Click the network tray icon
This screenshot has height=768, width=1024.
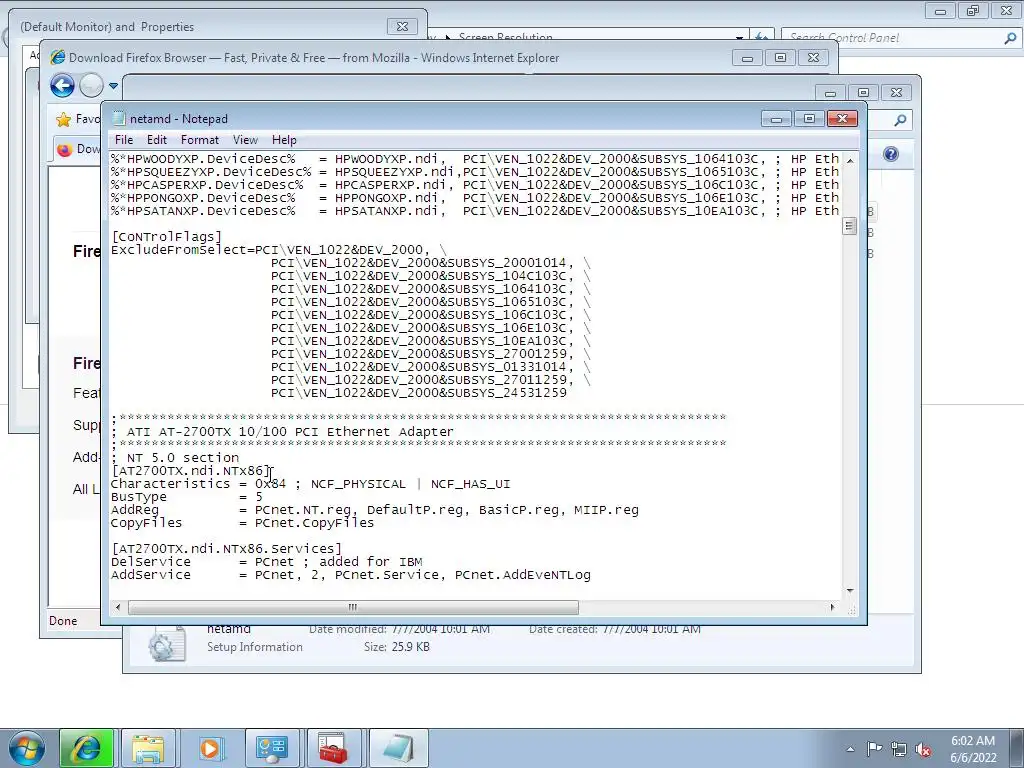pos(899,749)
